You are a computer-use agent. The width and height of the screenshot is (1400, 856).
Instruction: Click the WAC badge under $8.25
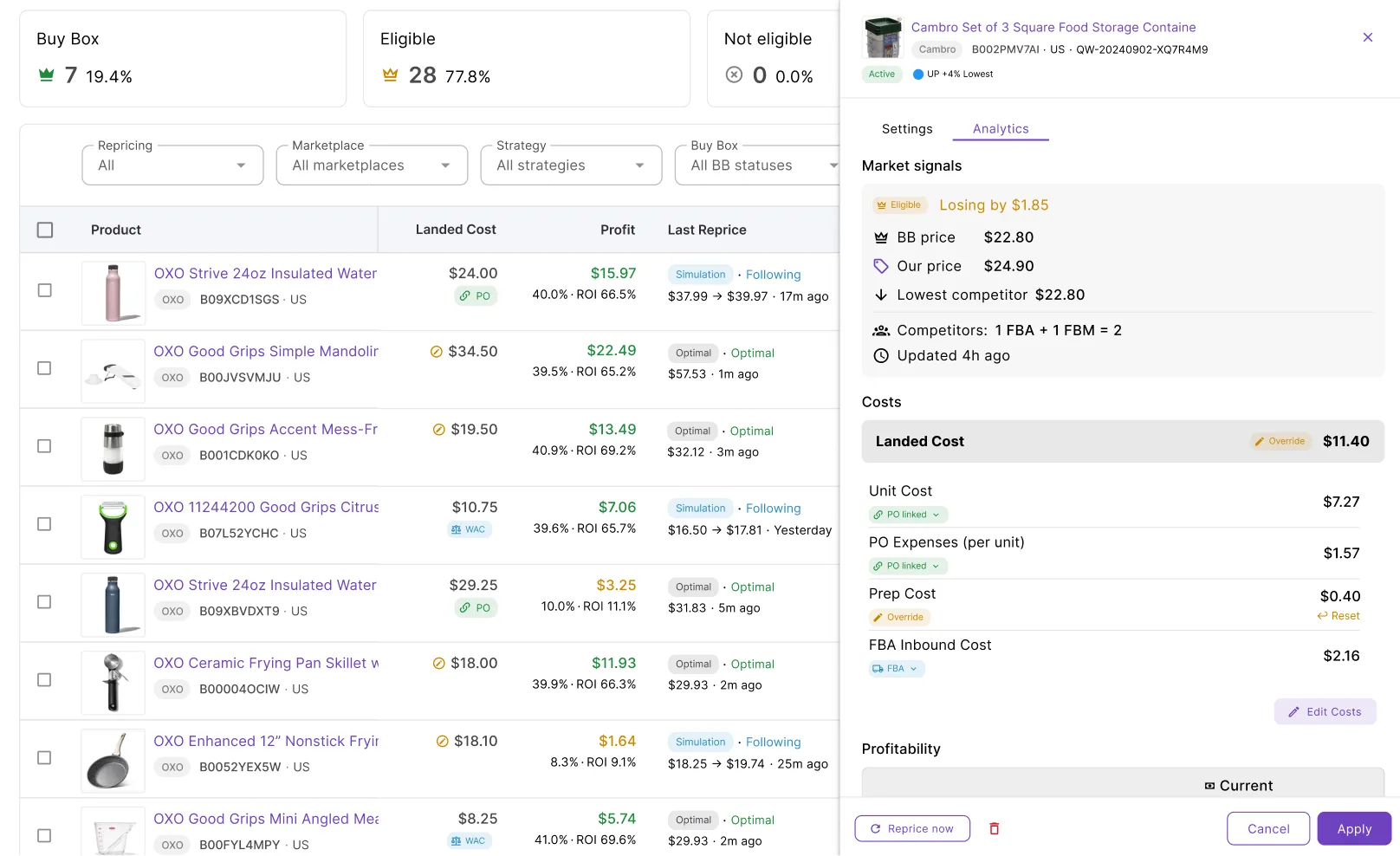pos(469,840)
